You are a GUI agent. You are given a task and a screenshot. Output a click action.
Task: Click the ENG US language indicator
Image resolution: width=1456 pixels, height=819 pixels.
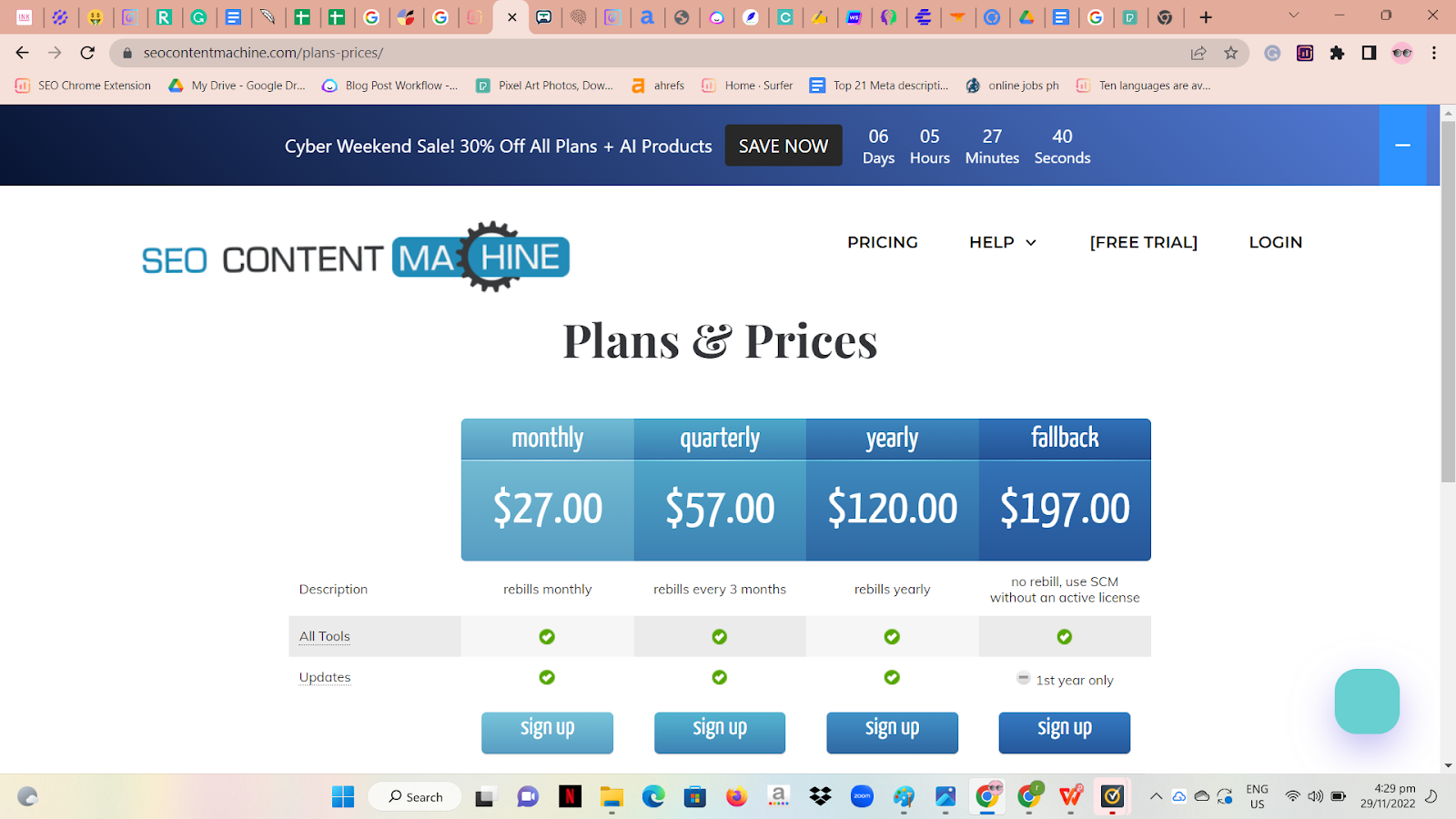[x=1257, y=796]
